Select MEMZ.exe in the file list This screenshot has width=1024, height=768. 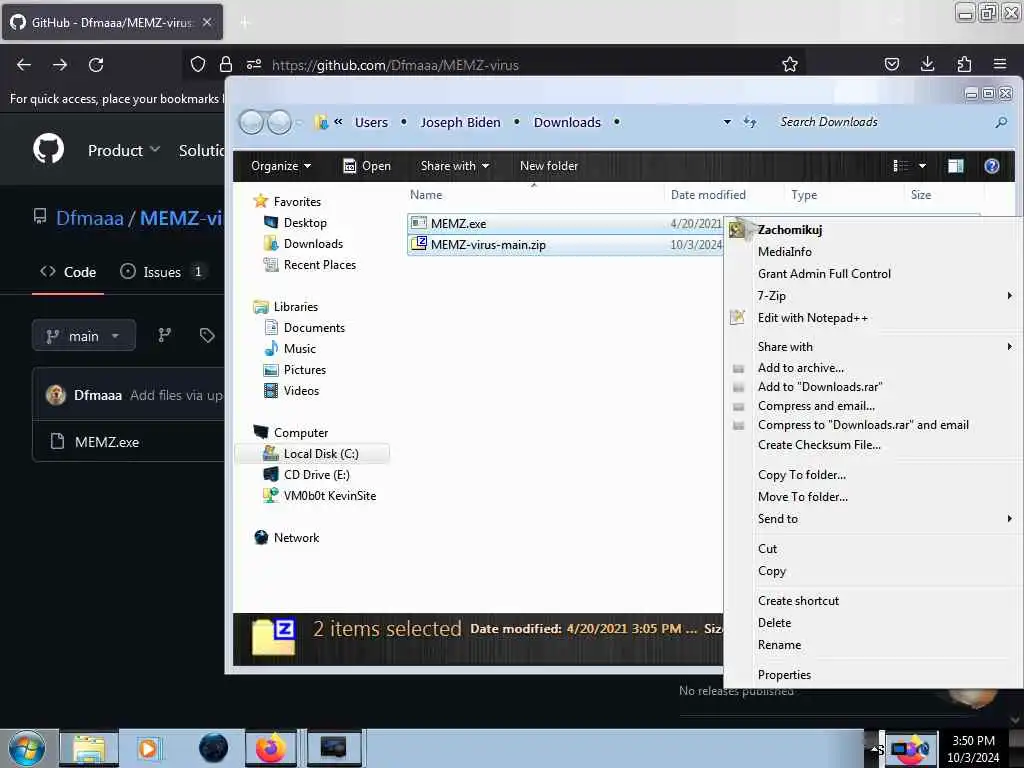coord(458,223)
